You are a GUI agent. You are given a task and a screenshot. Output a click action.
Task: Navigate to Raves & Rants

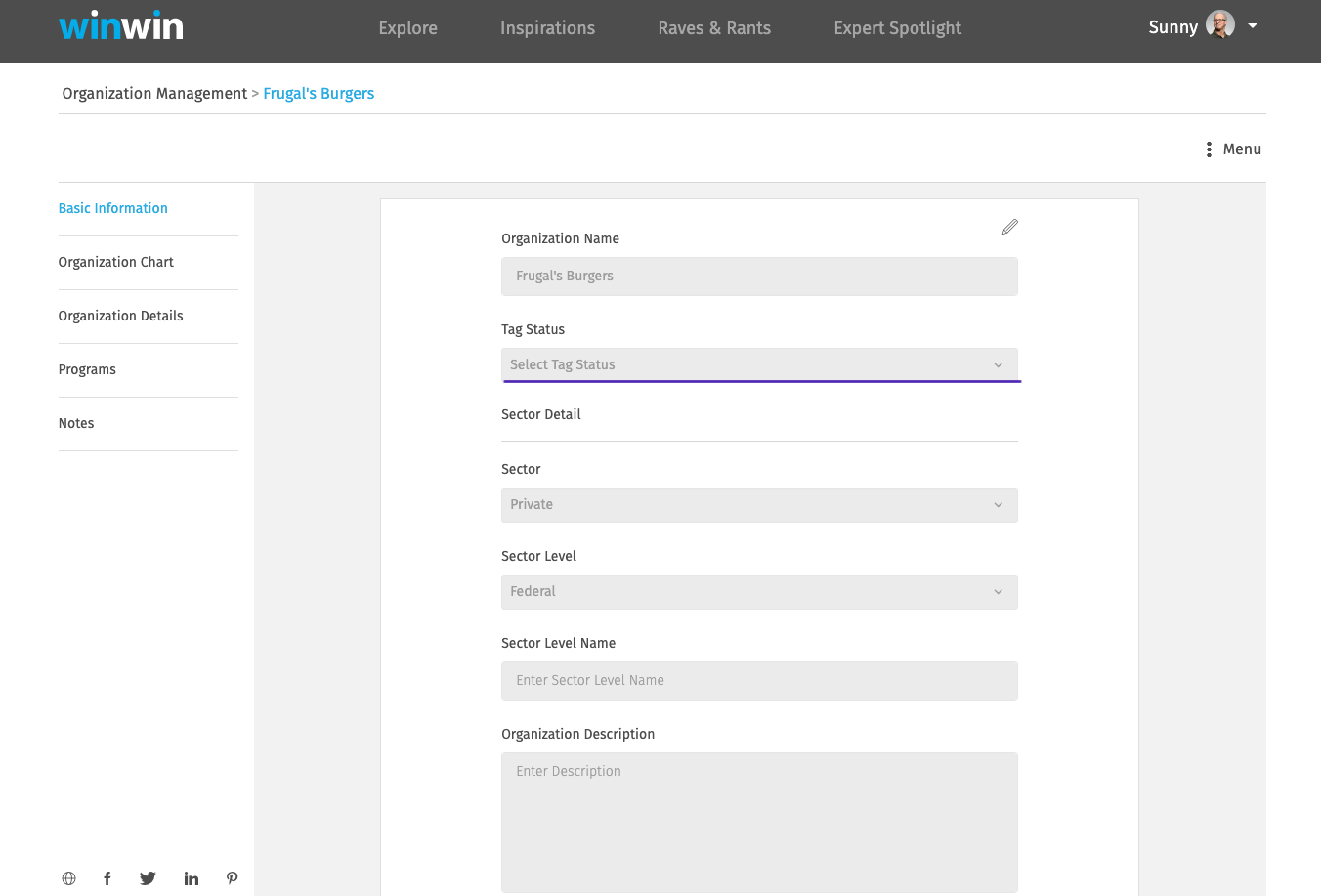(714, 27)
